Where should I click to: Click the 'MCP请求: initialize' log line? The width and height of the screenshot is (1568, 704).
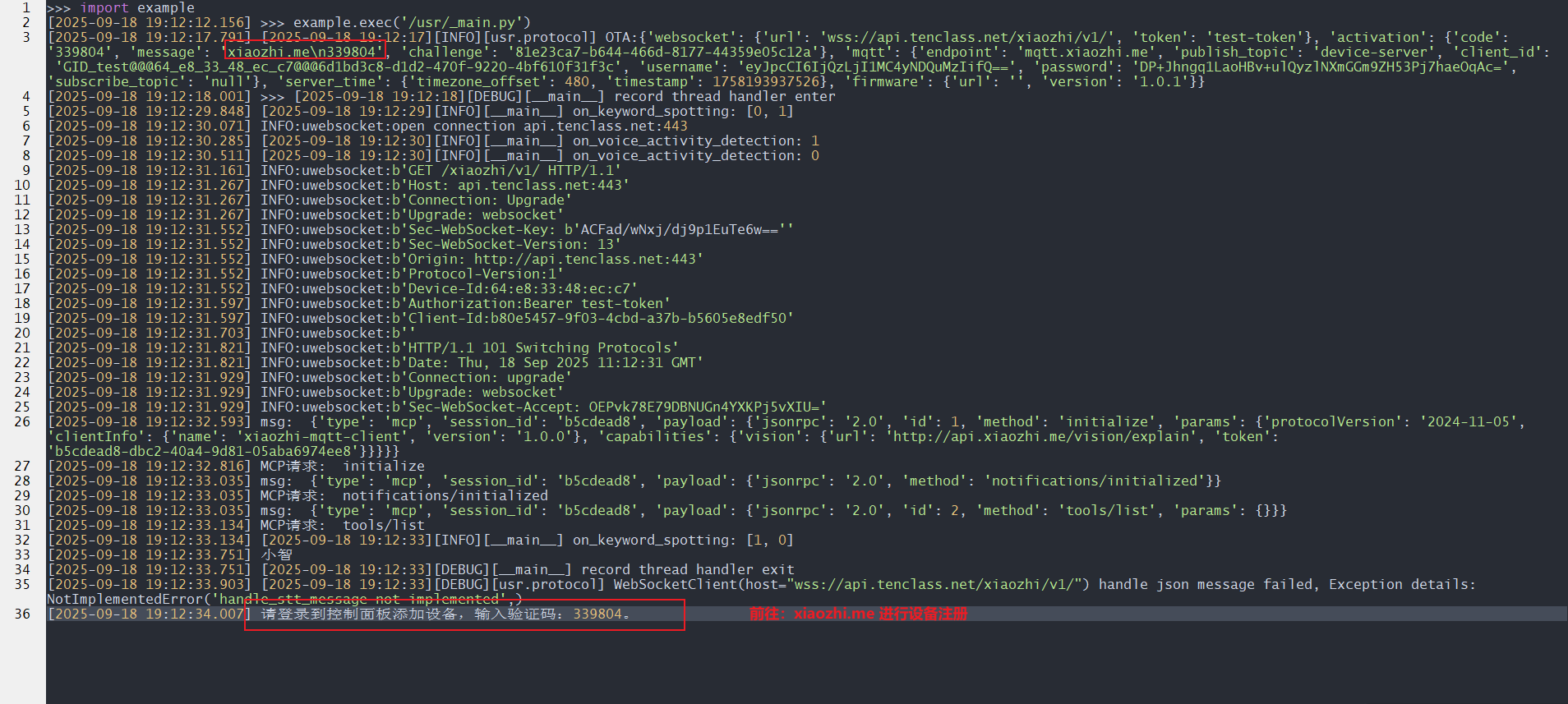tap(343, 466)
